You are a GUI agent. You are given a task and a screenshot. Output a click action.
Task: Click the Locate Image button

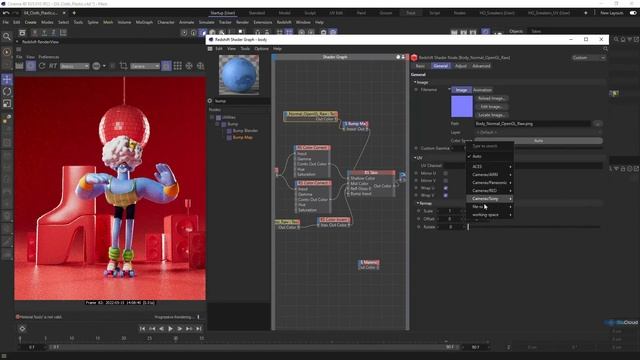491,115
